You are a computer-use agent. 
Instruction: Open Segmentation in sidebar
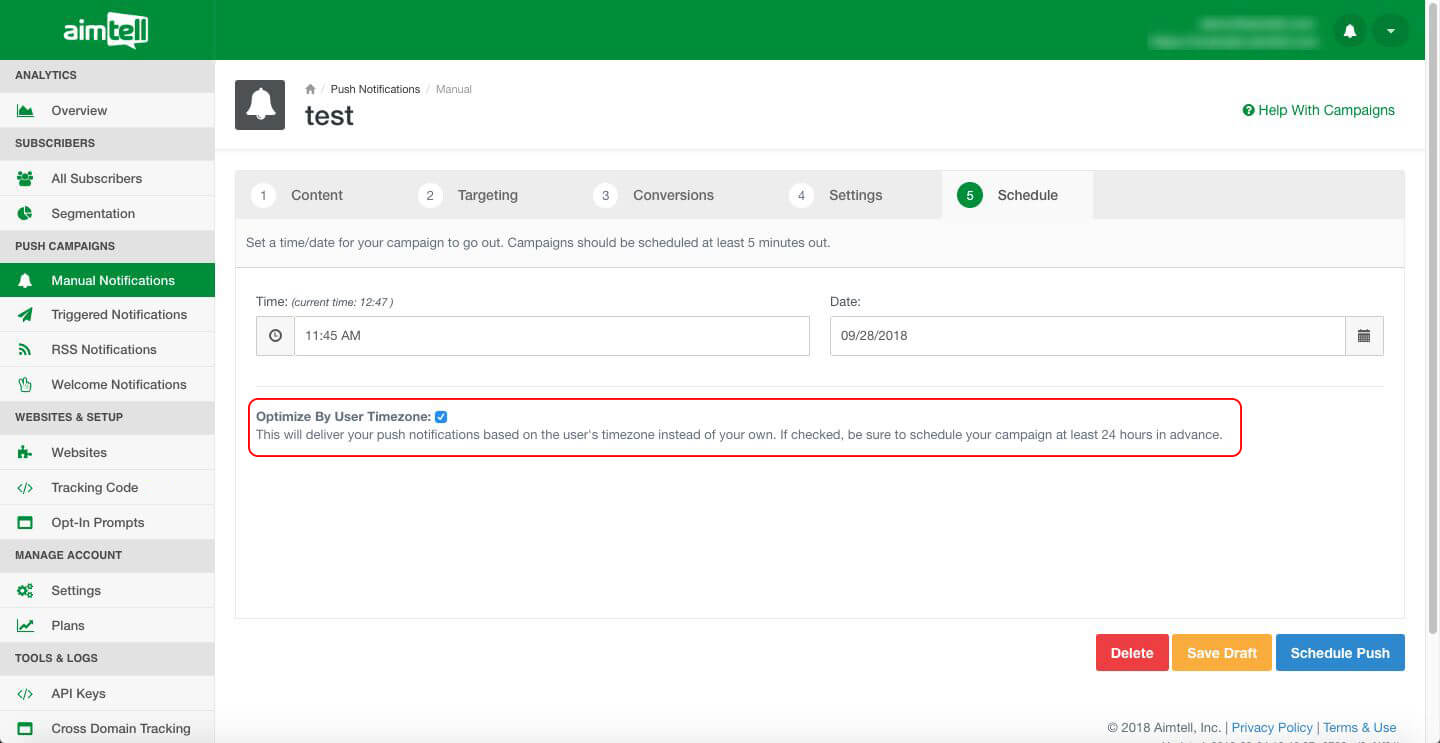[x=107, y=214]
